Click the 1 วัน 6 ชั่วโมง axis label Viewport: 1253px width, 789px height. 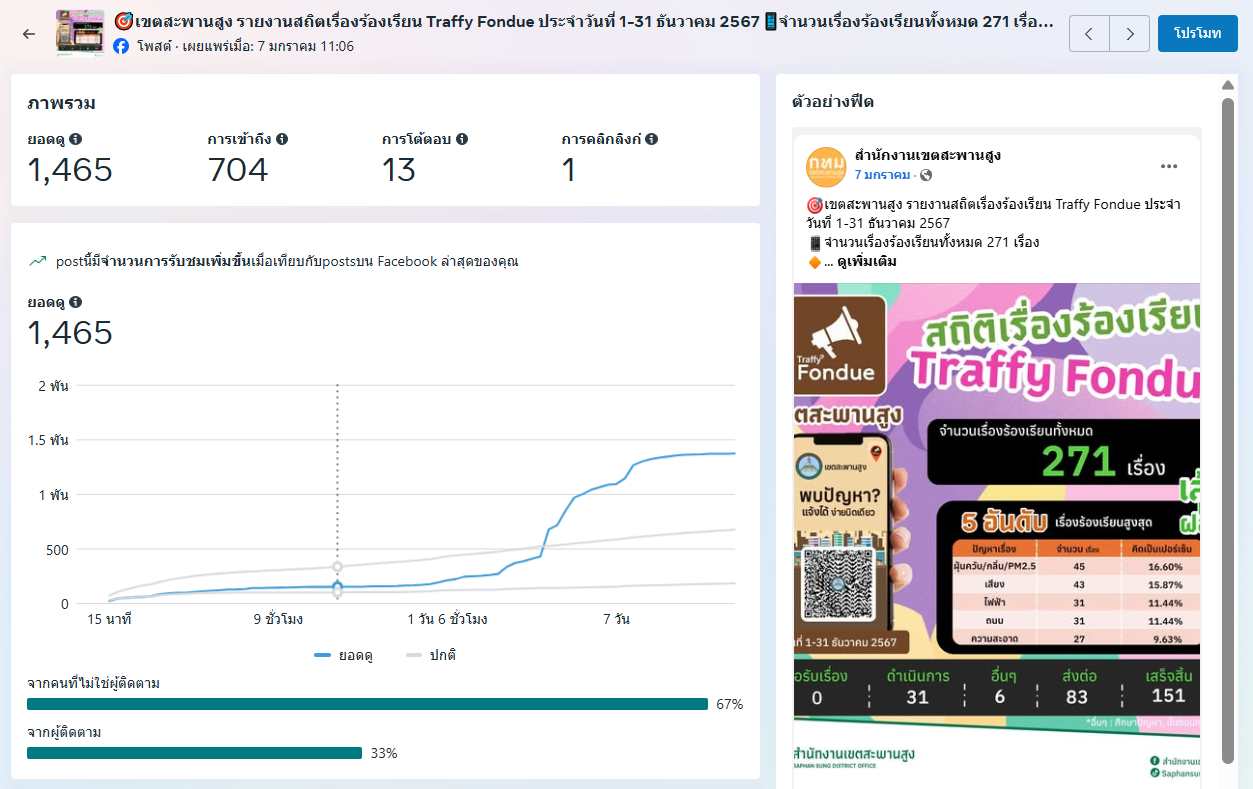coord(447,620)
